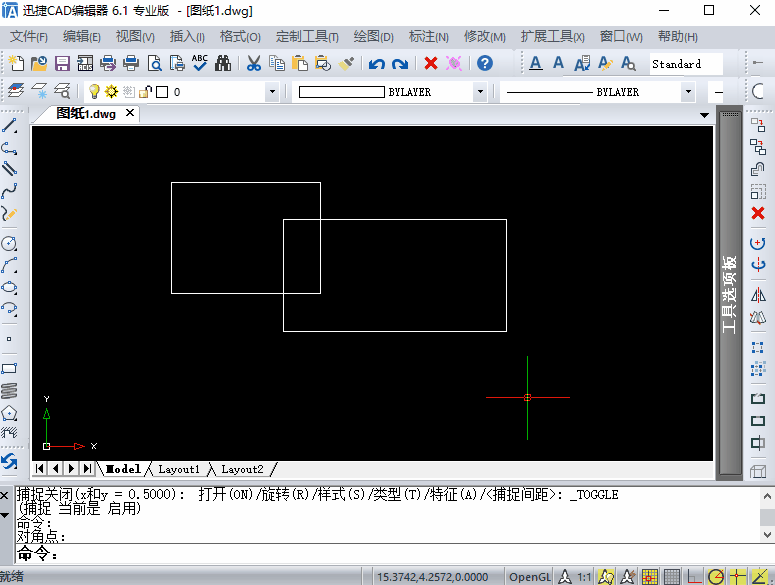Create a new drawing file
The height and width of the screenshot is (585, 775).
click(x=16, y=63)
